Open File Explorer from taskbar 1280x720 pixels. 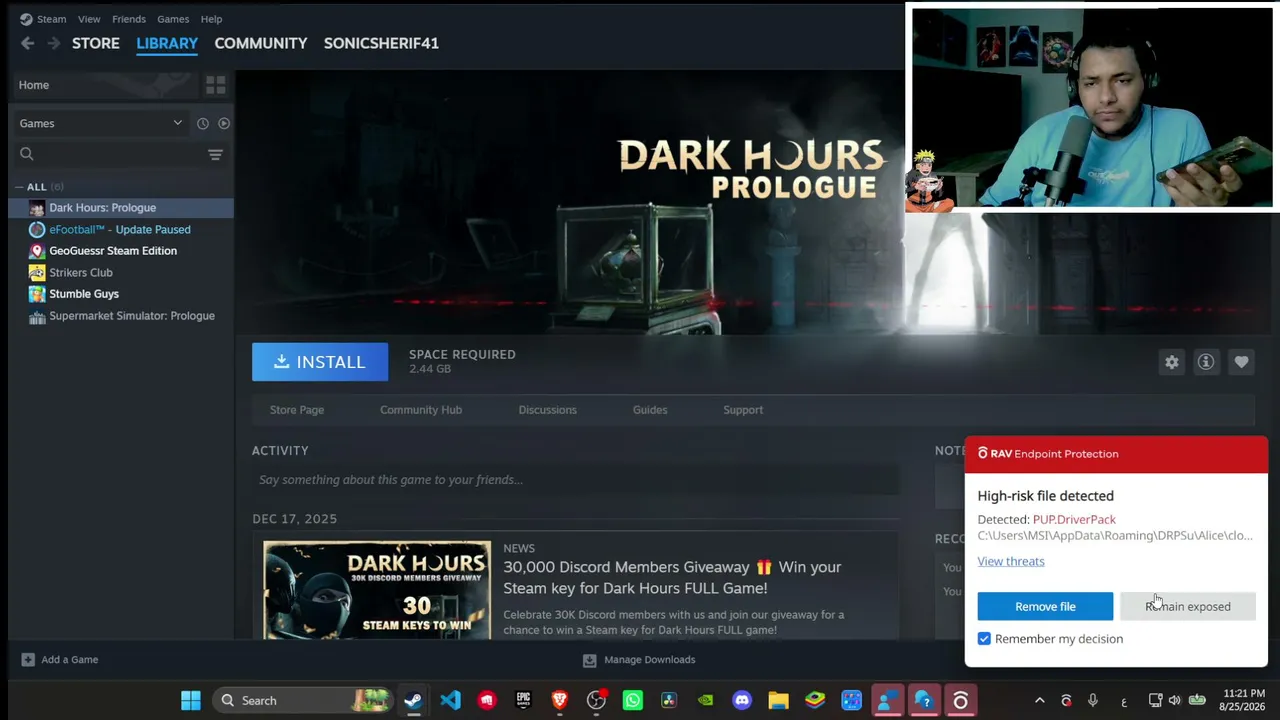coord(778,700)
